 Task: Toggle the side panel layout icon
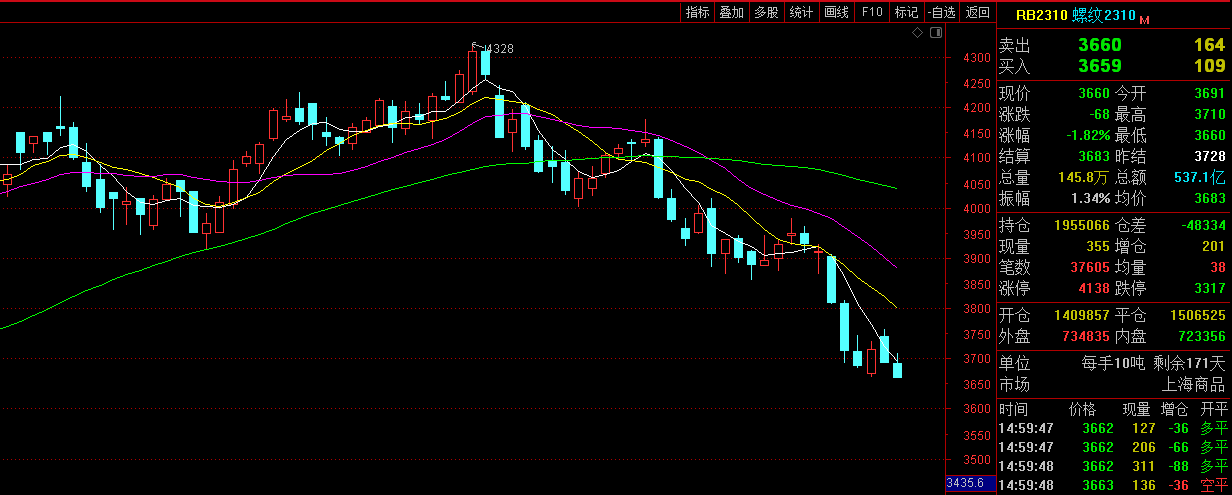point(935,33)
